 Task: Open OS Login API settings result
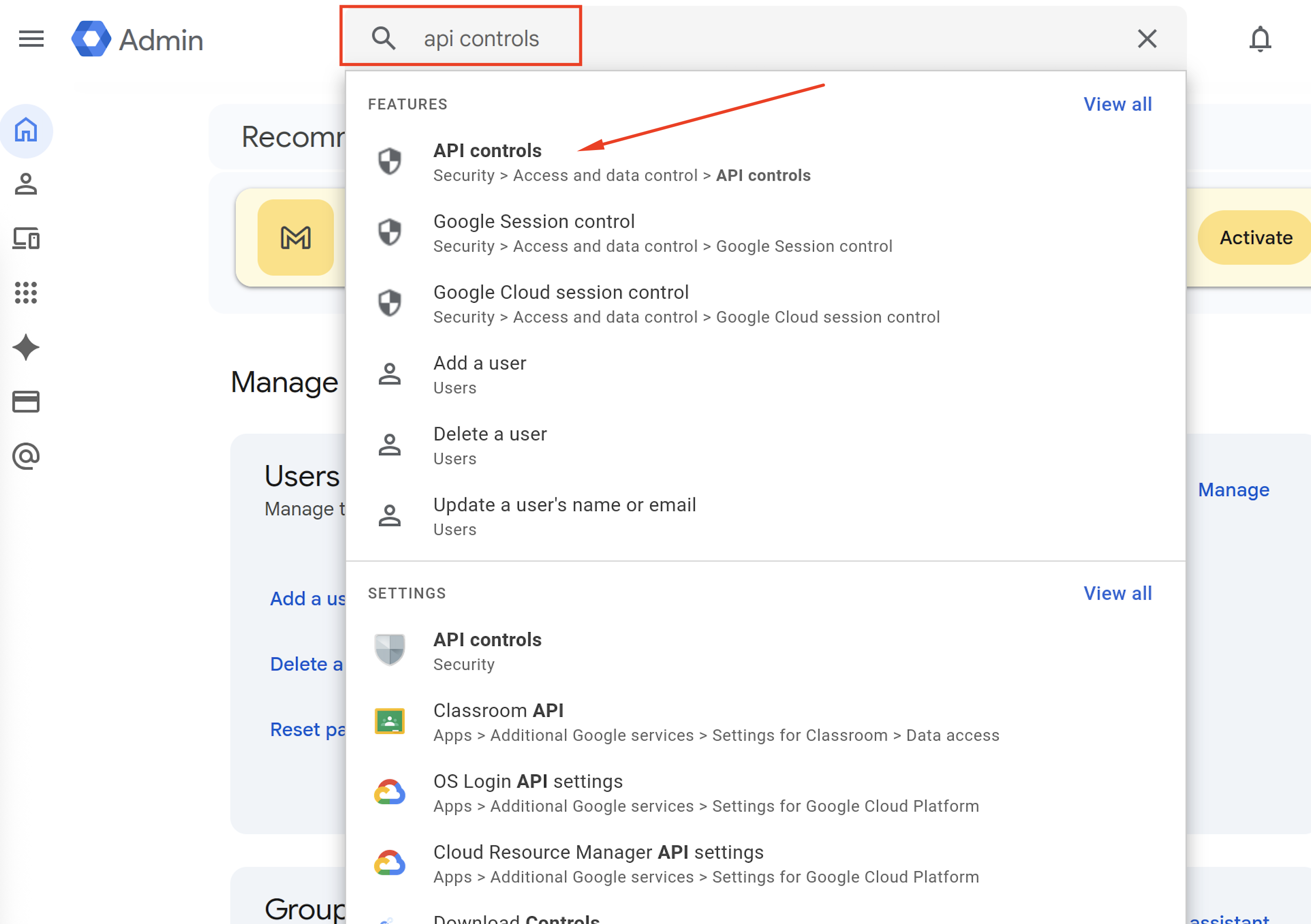pos(765,793)
